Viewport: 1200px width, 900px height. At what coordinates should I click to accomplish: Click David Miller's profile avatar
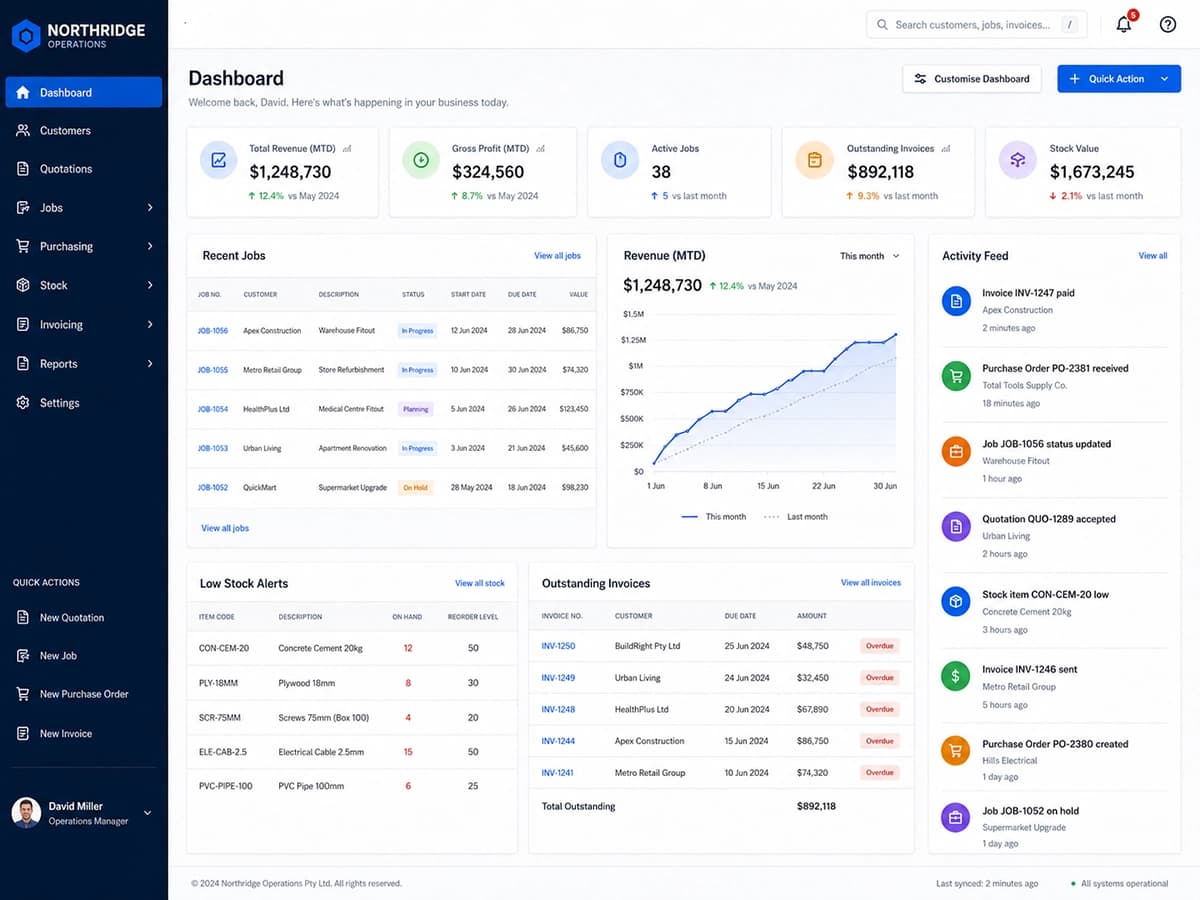[26, 813]
